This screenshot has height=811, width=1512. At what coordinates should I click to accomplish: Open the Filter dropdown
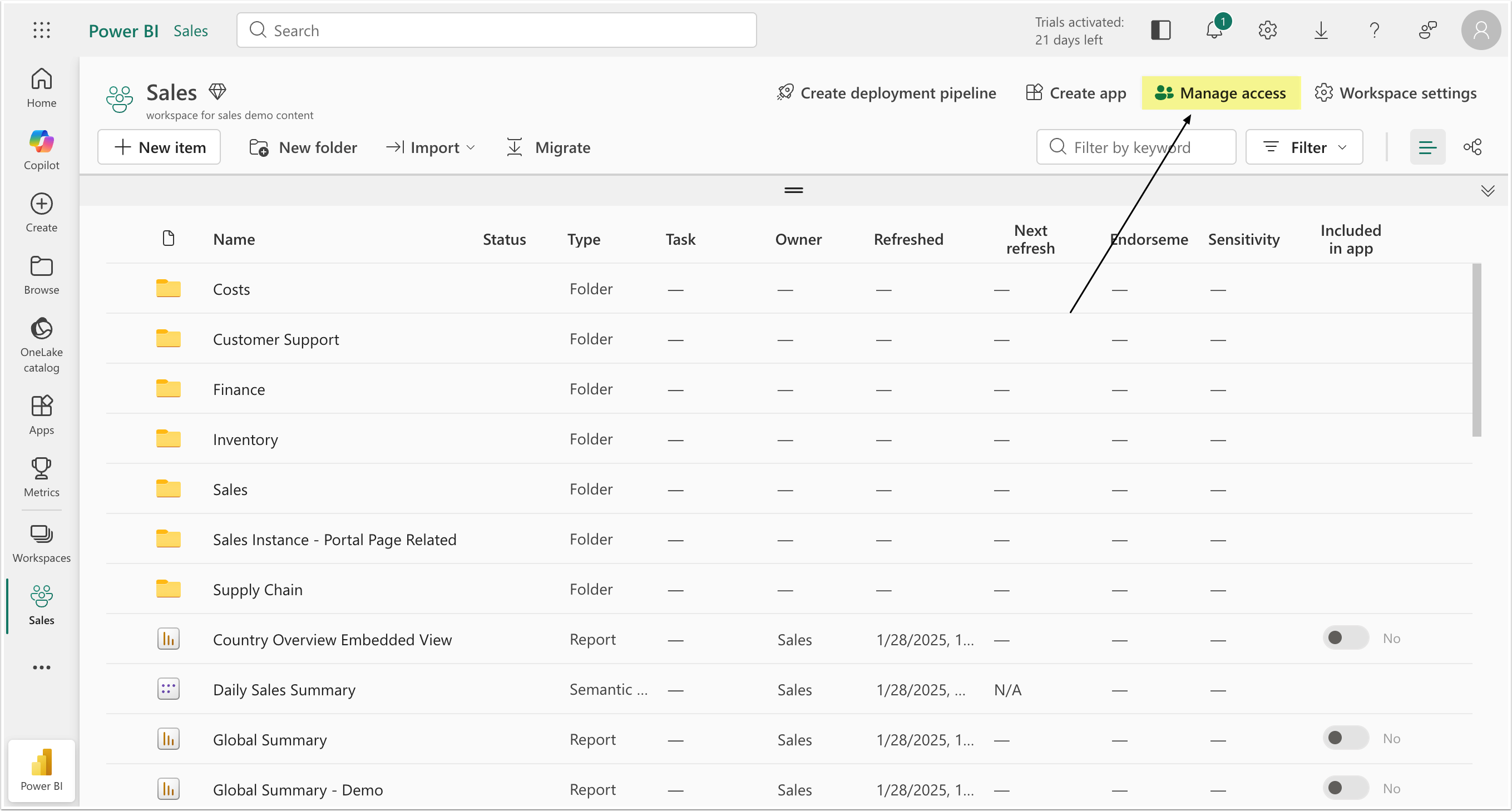click(1303, 147)
